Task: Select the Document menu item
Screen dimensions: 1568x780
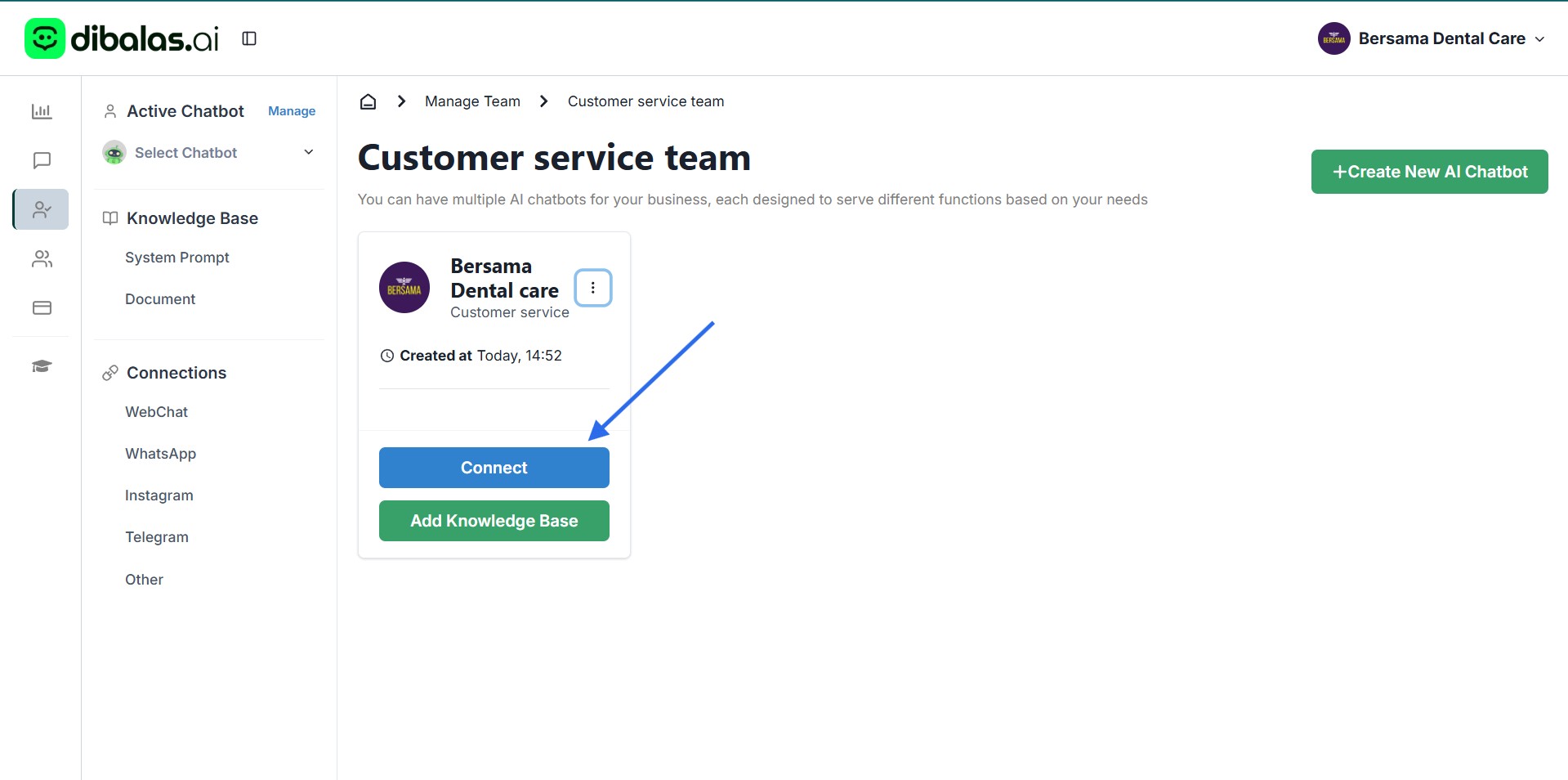Action: pos(160,299)
